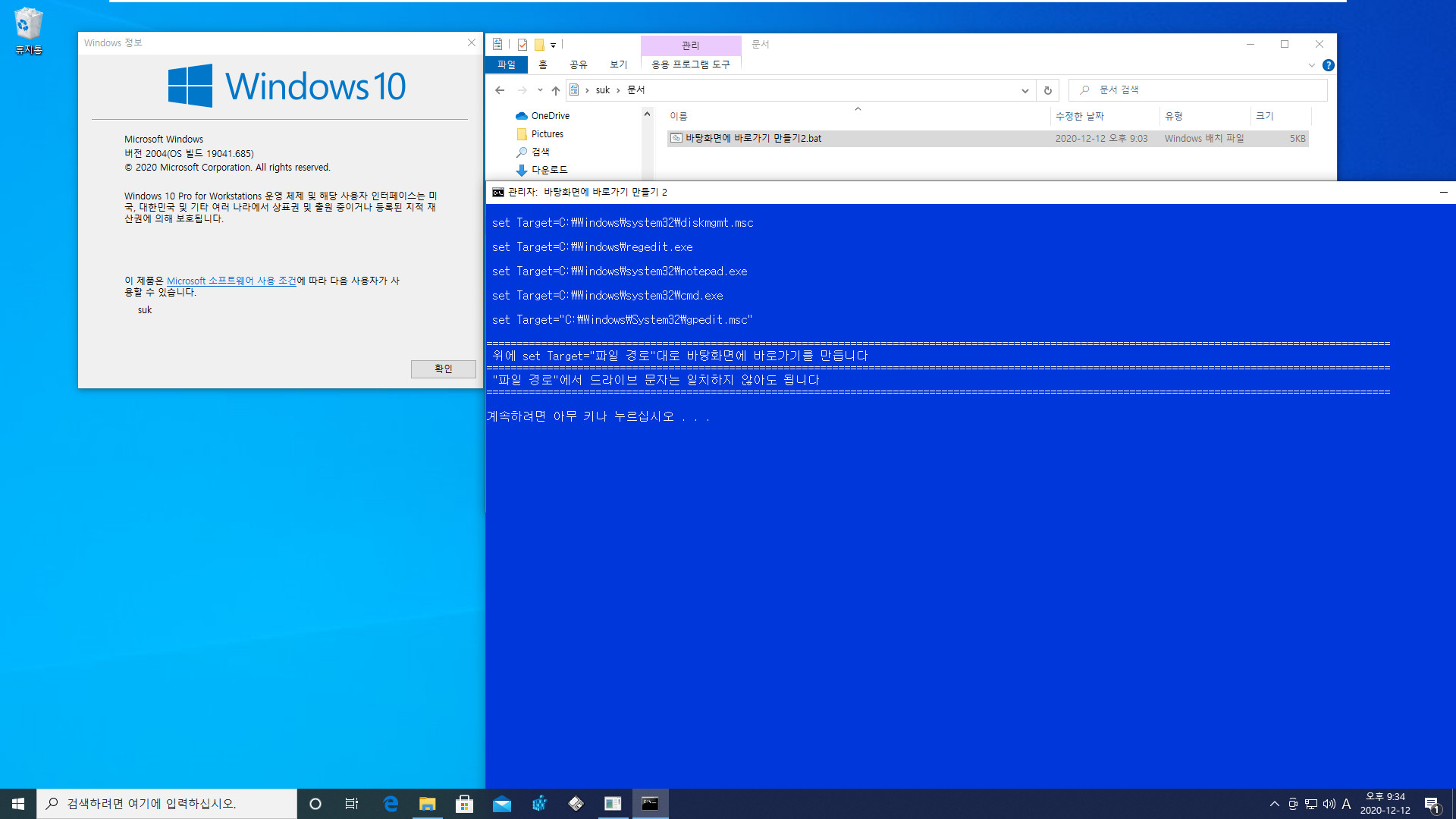
Task: Open the 응용 프로그램 도구 ribbon tab
Action: pos(691,64)
